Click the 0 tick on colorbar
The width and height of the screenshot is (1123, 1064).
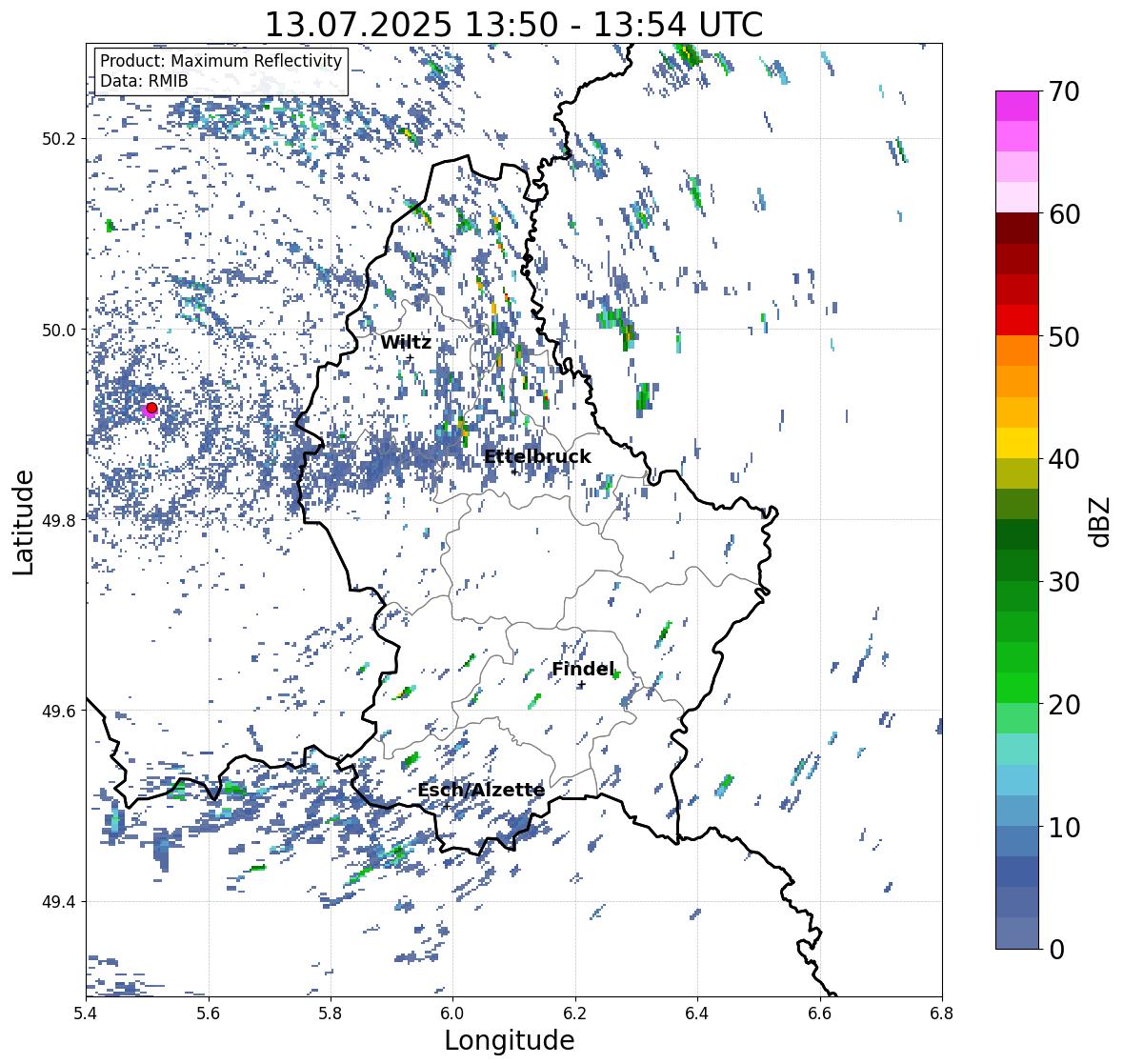point(1056,950)
